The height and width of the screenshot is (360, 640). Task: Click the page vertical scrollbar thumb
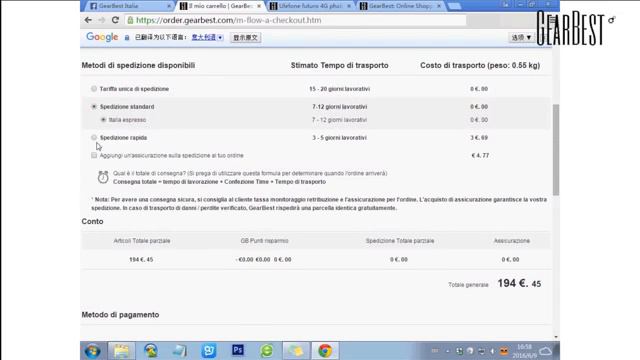point(556,149)
